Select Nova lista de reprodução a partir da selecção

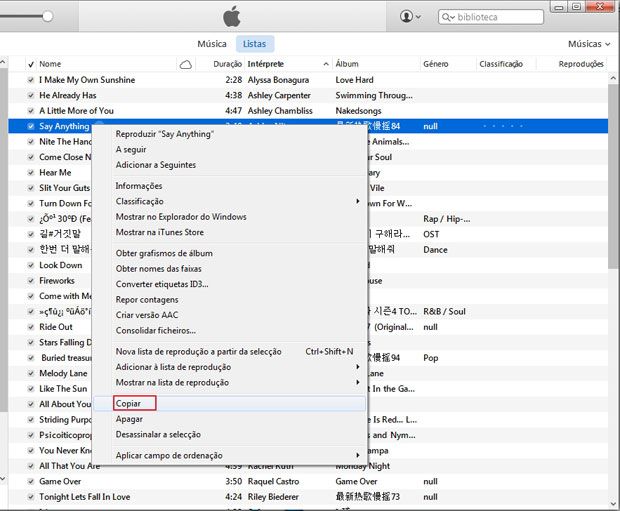[198, 352]
